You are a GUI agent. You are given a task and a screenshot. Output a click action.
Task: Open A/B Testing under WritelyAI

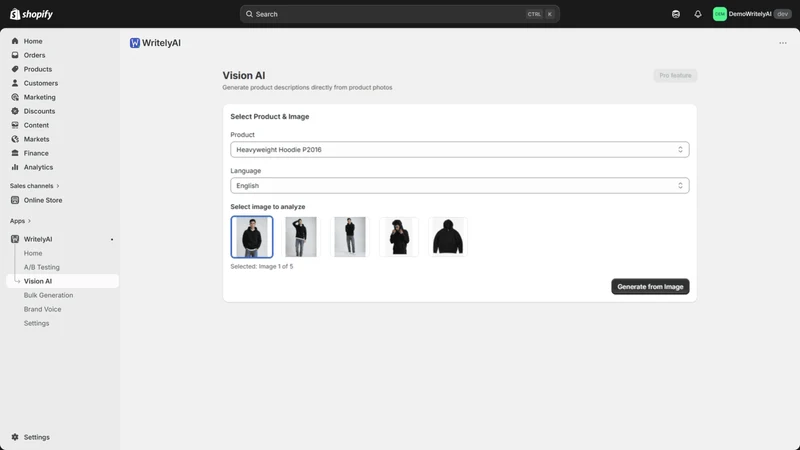[x=42, y=267]
